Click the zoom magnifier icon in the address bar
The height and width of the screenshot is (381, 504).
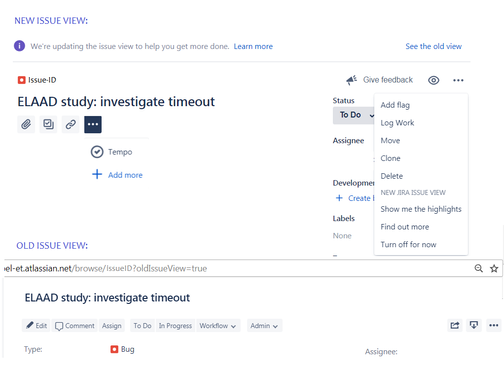pyautogui.click(x=479, y=268)
